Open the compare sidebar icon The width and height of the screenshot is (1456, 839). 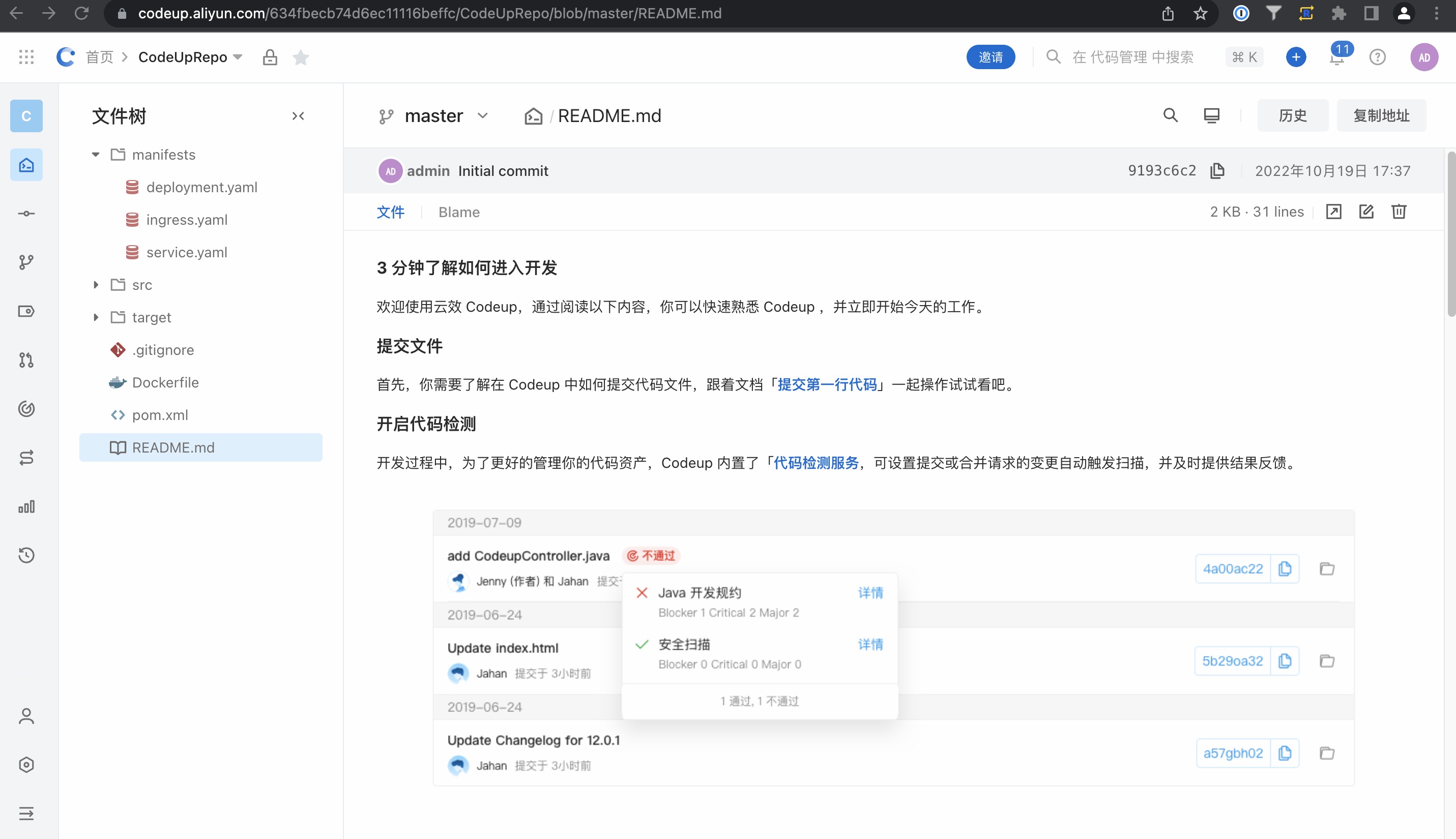click(x=26, y=458)
